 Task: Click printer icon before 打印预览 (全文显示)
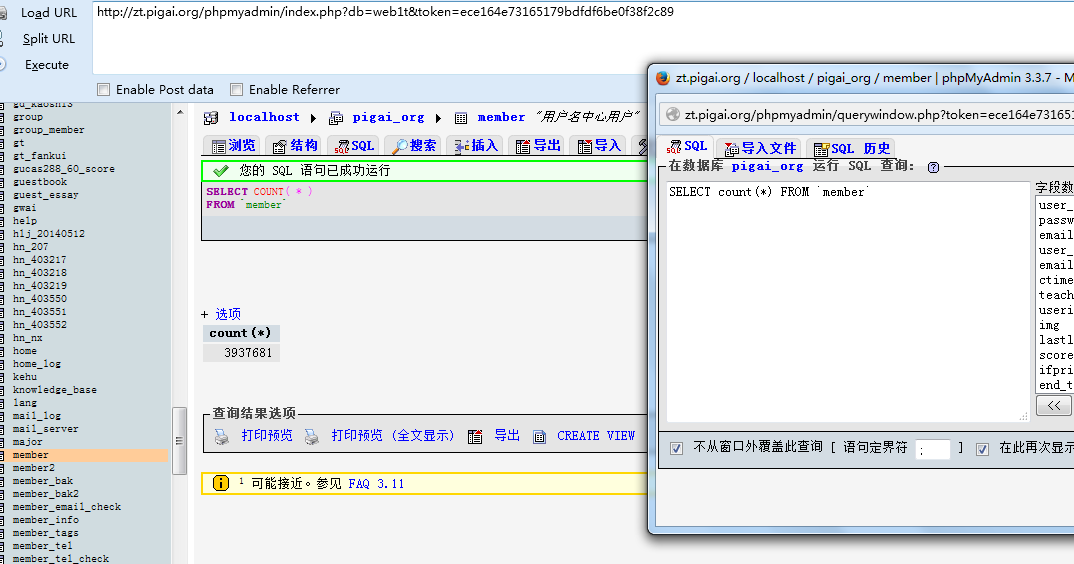312,437
